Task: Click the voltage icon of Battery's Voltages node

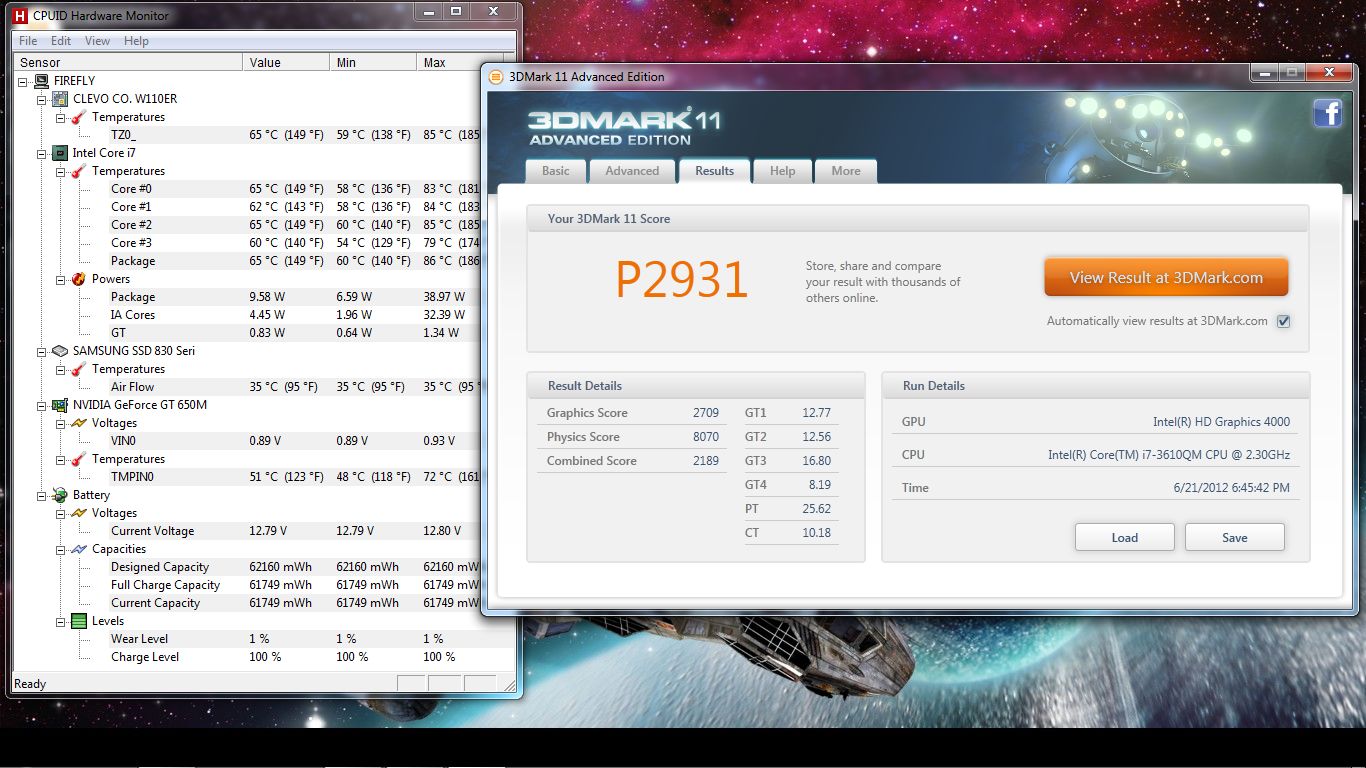Action: pyautogui.click(x=79, y=513)
